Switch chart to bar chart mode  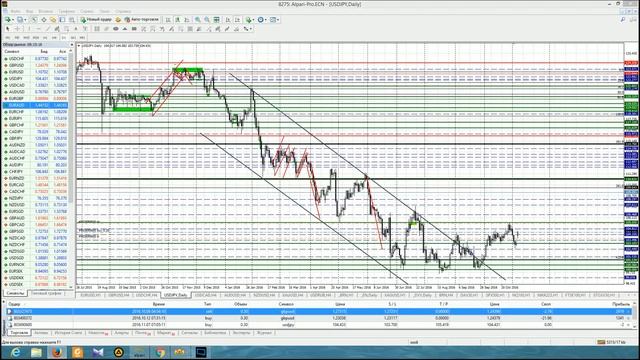(x=168, y=20)
